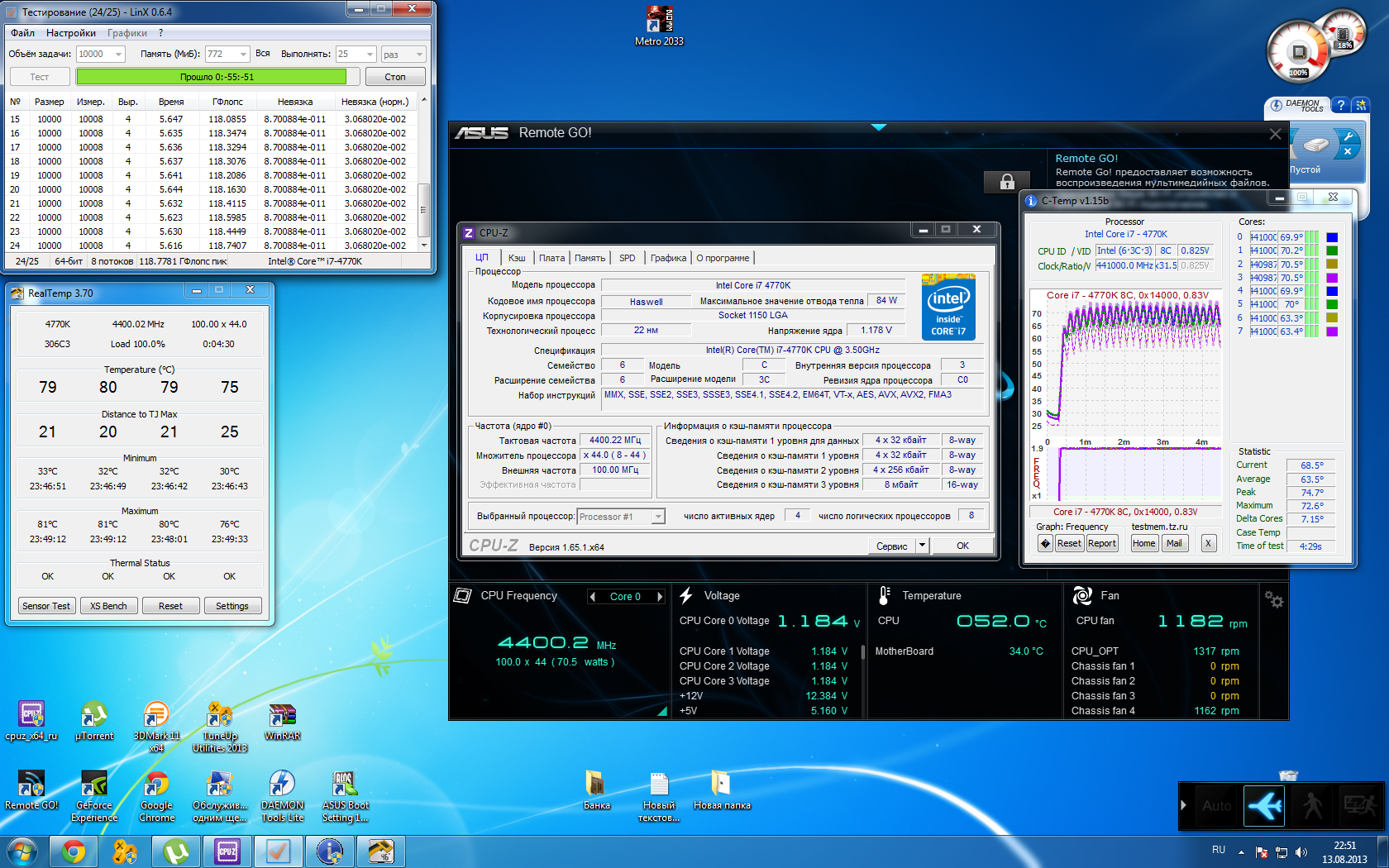Switch to the Память tab in CPU-Z
This screenshot has width=1389, height=868.
point(589,258)
